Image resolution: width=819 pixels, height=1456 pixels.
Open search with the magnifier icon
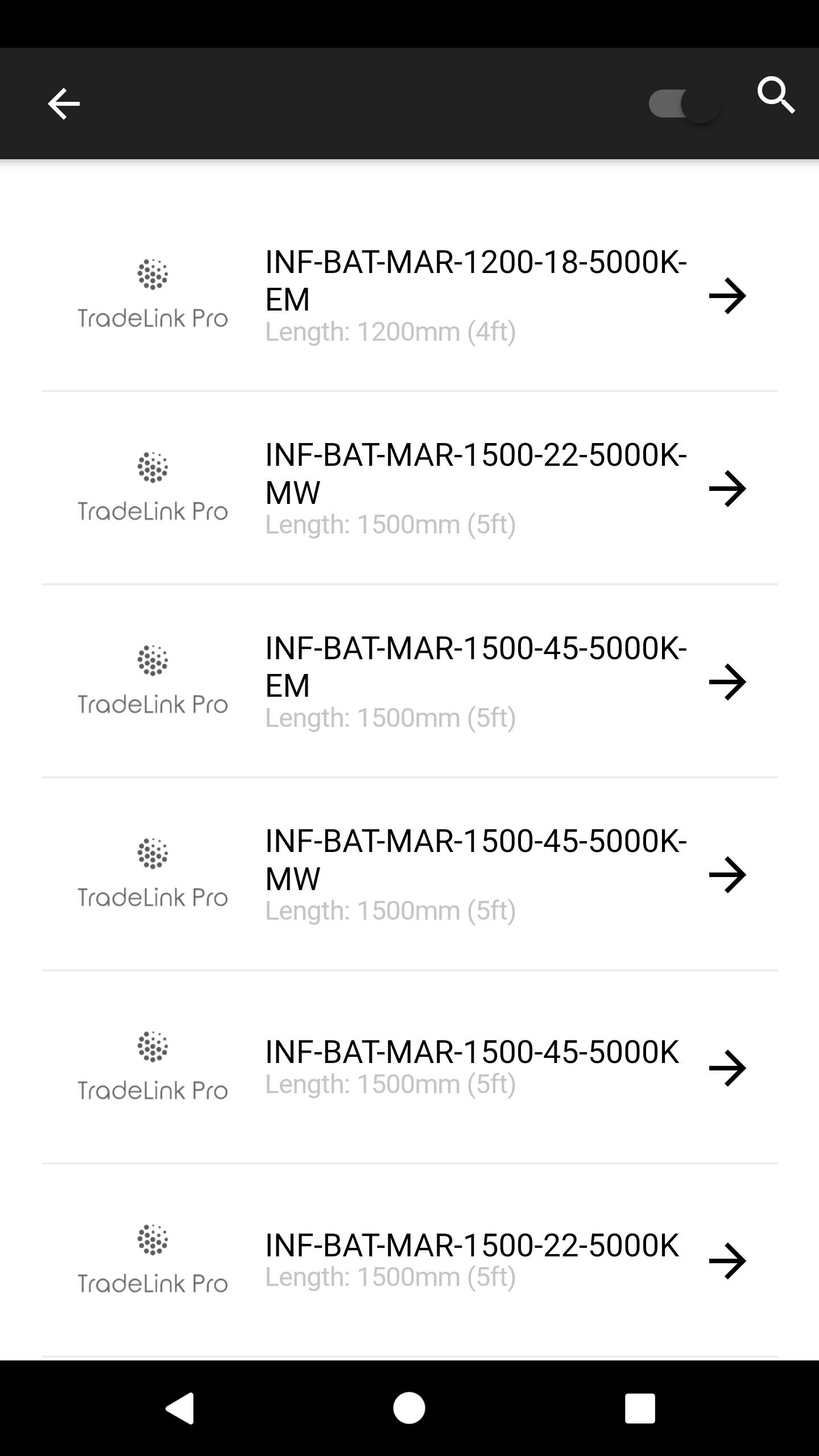776,96
